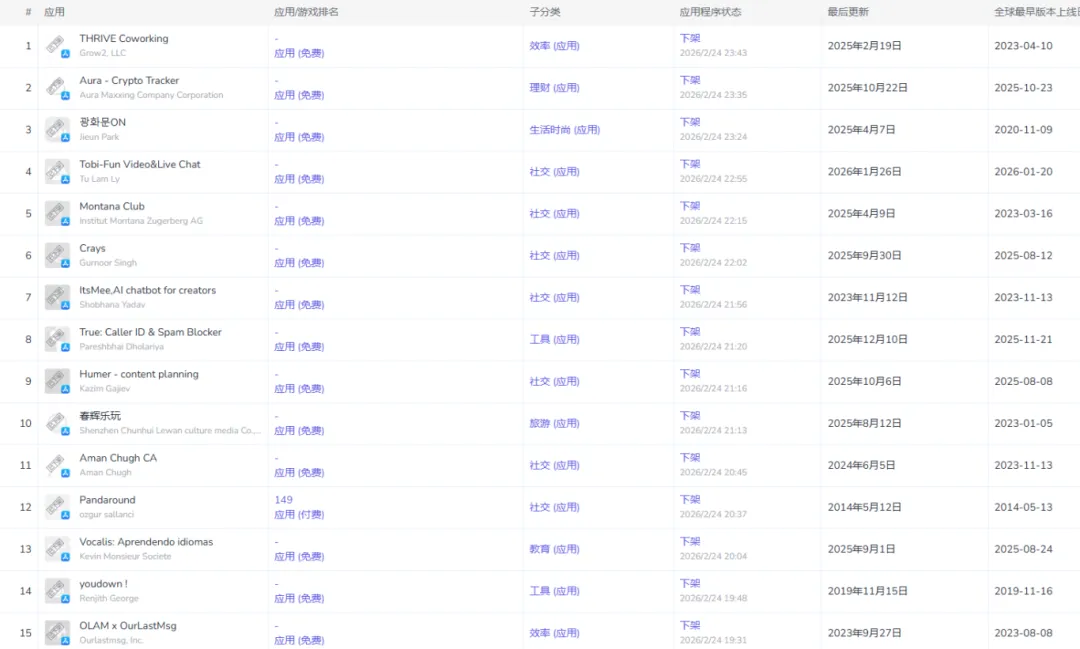
Task: Open the Pandaround app icon
Action: (57, 508)
